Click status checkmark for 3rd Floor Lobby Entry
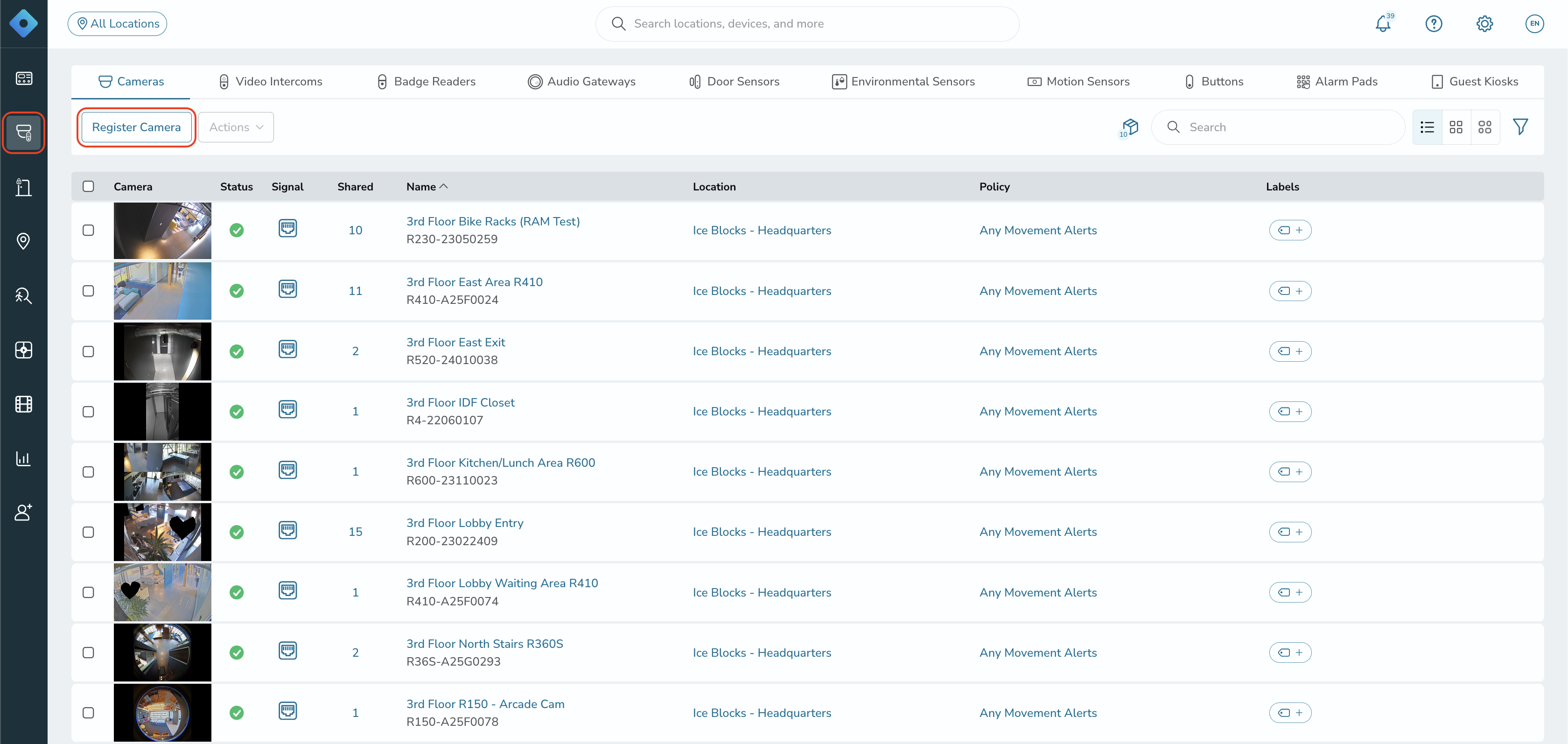This screenshot has height=744, width=1568. pyautogui.click(x=237, y=532)
